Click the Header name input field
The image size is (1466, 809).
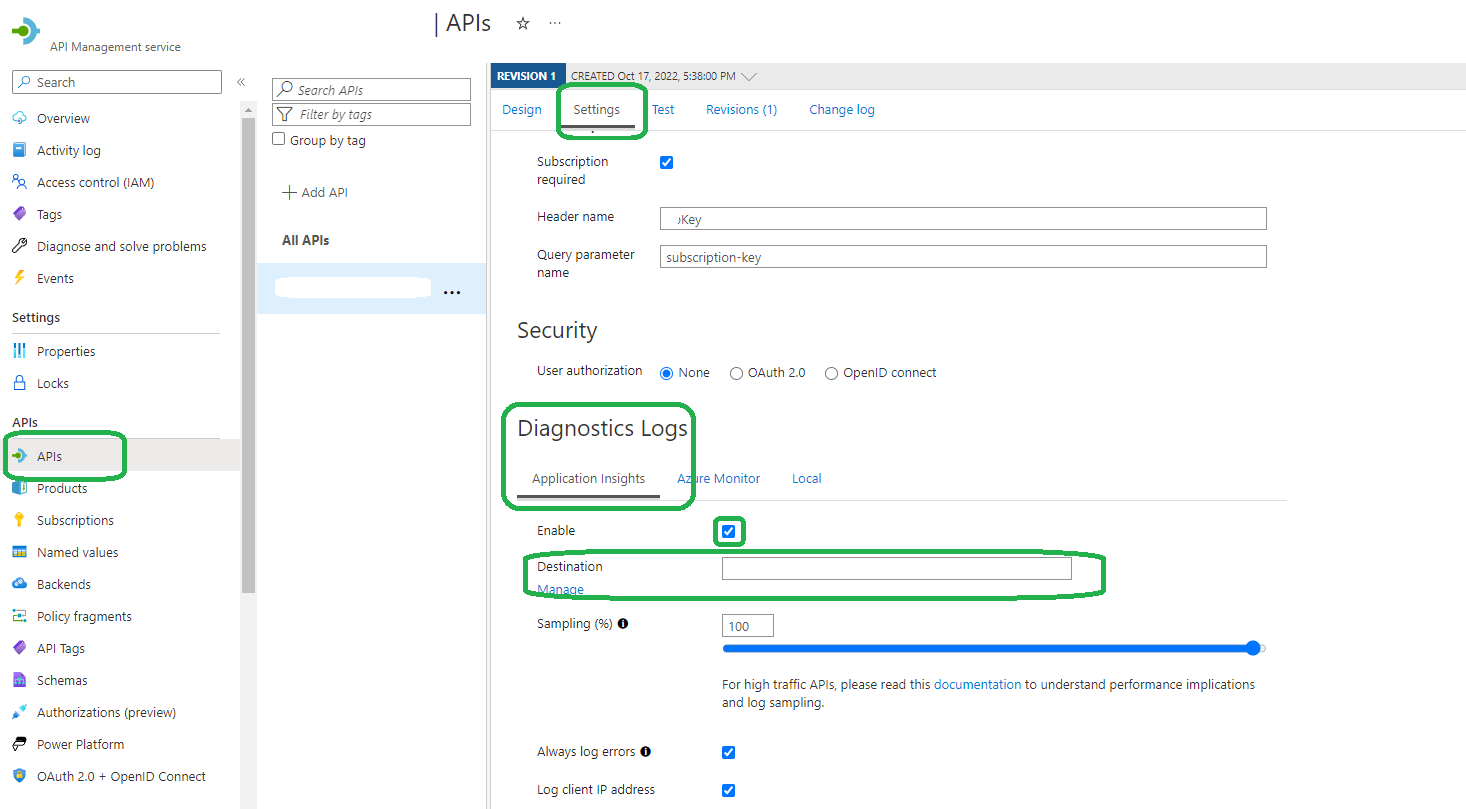pos(963,219)
